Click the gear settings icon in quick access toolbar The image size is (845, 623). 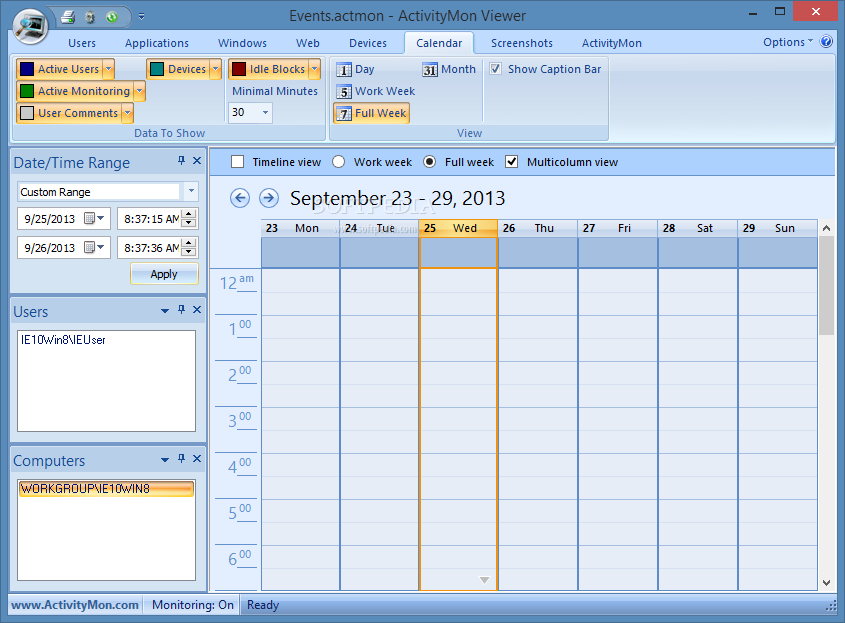[90, 17]
